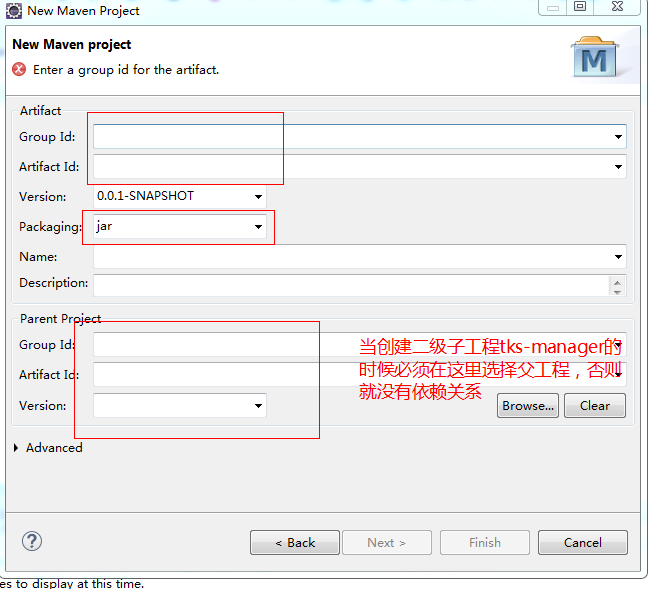The width and height of the screenshot is (648, 589).
Task: Open the 0.0.1-SNAPSHOT Version dropdown
Action: pyautogui.click(x=258, y=197)
